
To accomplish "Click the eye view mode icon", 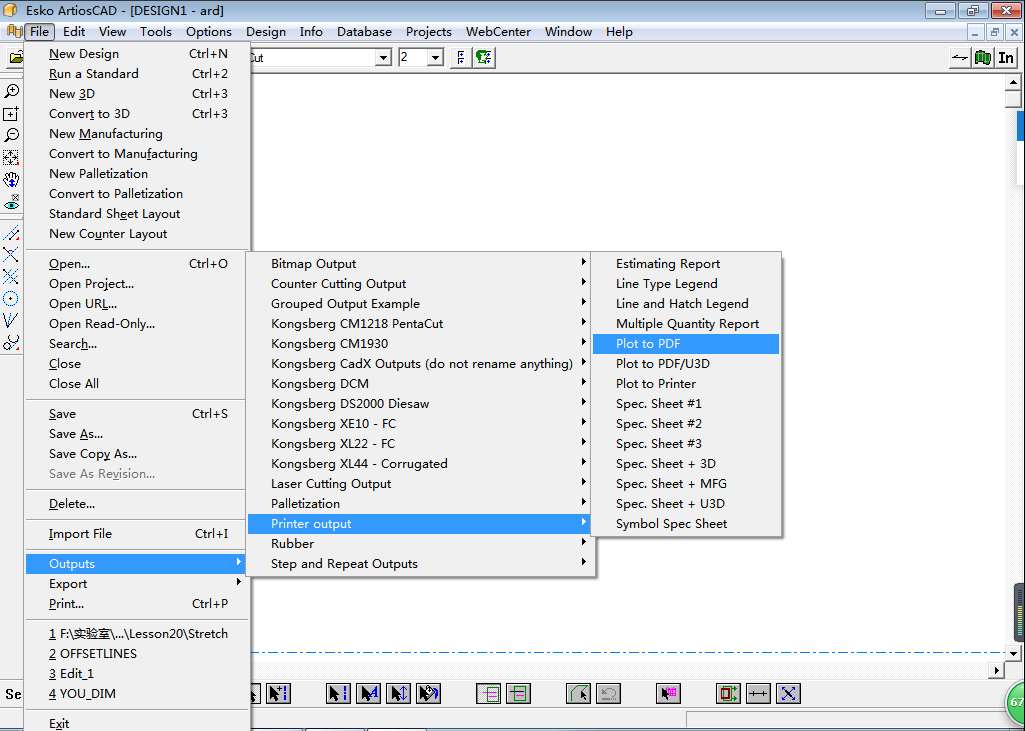I will (11, 202).
